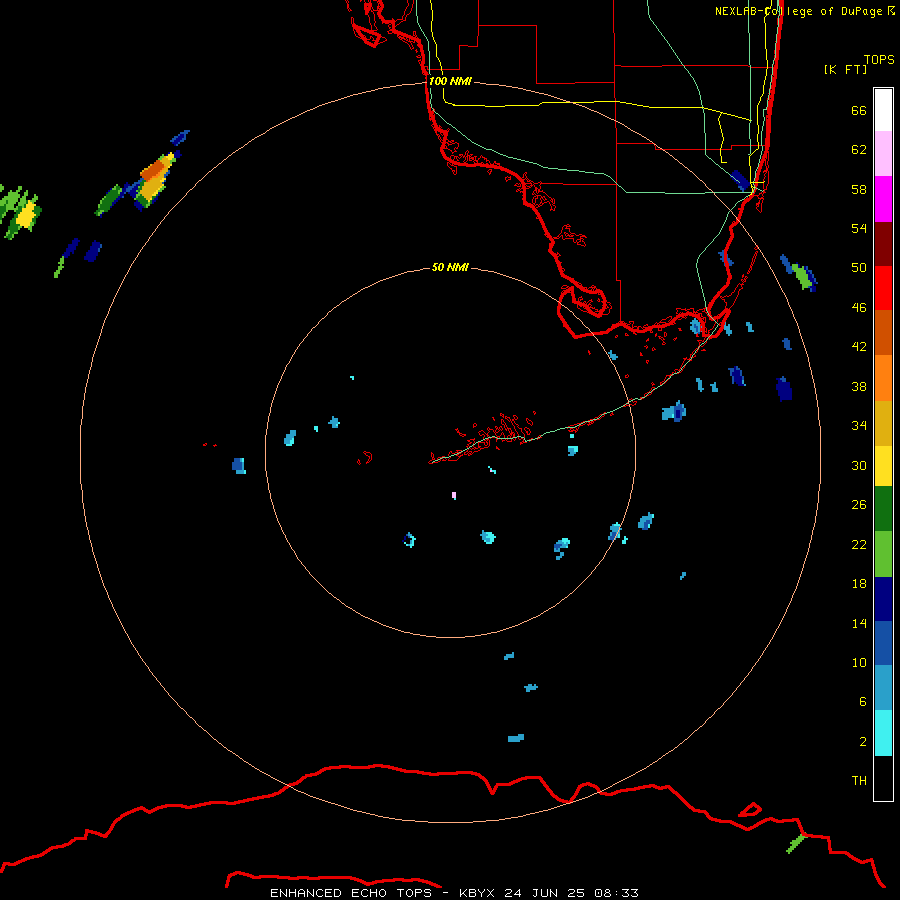The height and width of the screenshot is (900, 900).
Task: Select the dark red legend swatch
Action: click(x=883, y=243)
